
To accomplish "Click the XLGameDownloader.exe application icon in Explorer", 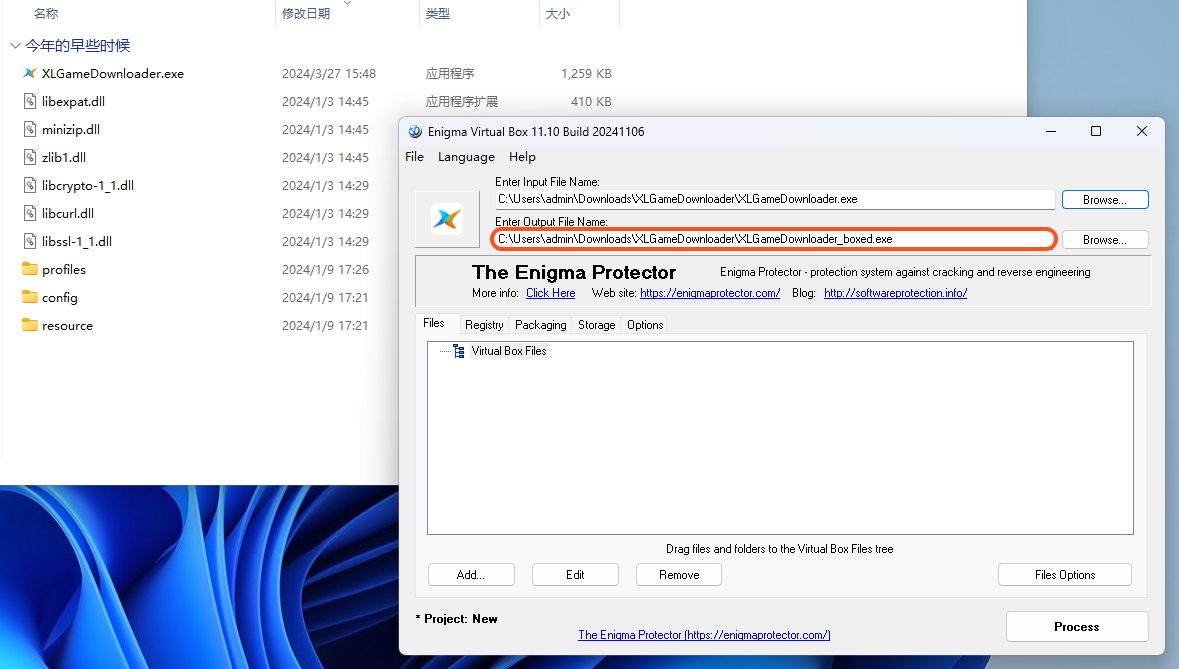I will coord(29,74).
